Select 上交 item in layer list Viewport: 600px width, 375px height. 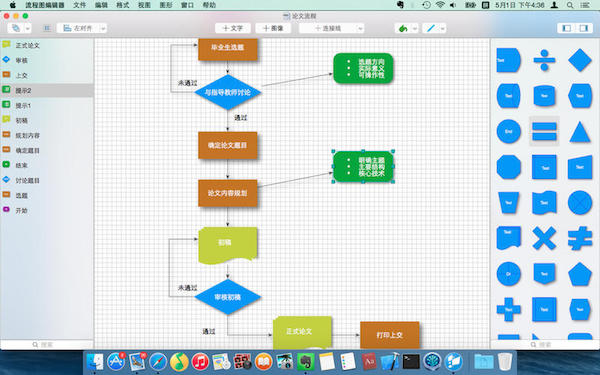(47, 75)
